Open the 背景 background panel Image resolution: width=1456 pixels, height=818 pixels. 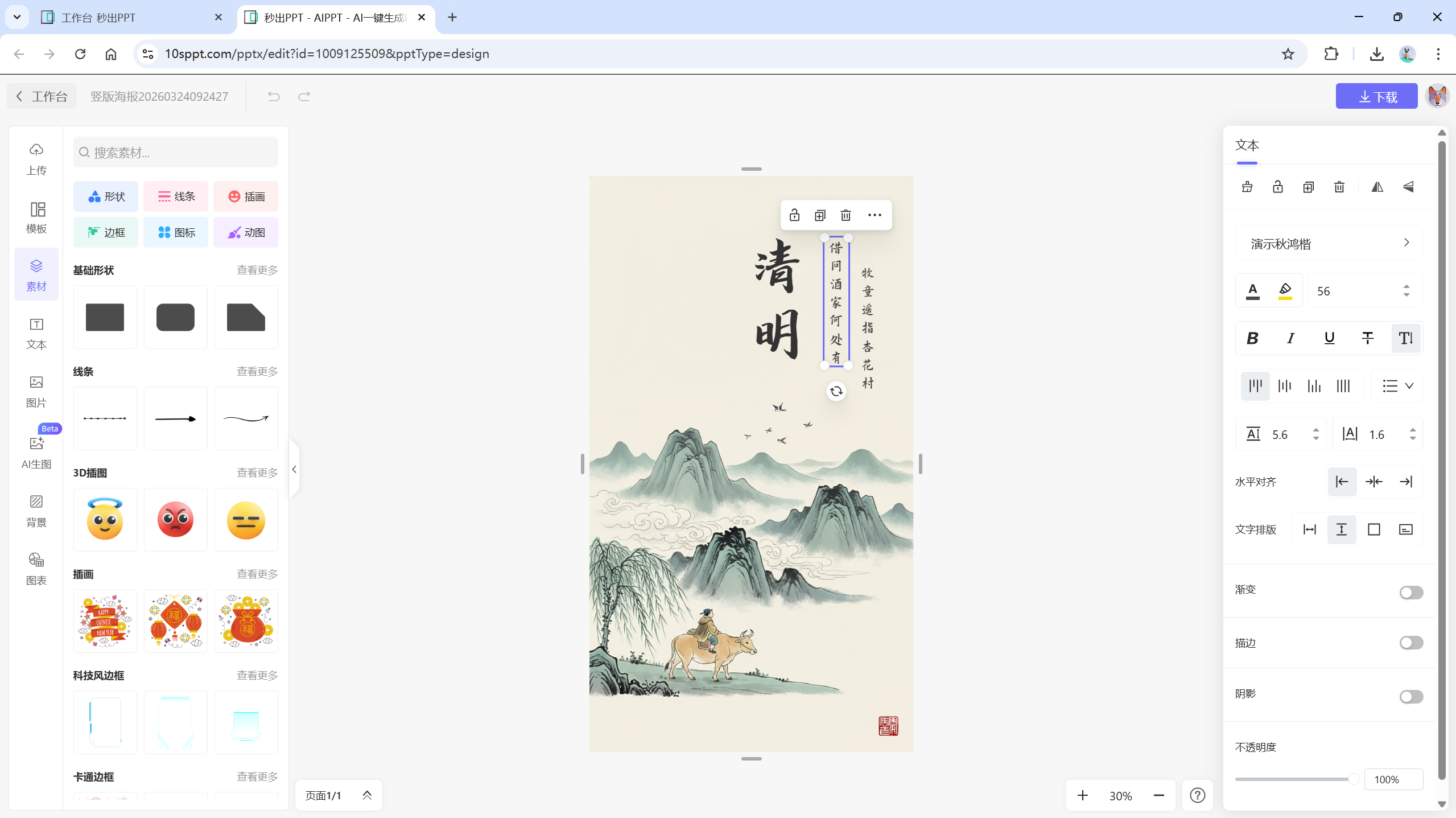tap(36, 511)
